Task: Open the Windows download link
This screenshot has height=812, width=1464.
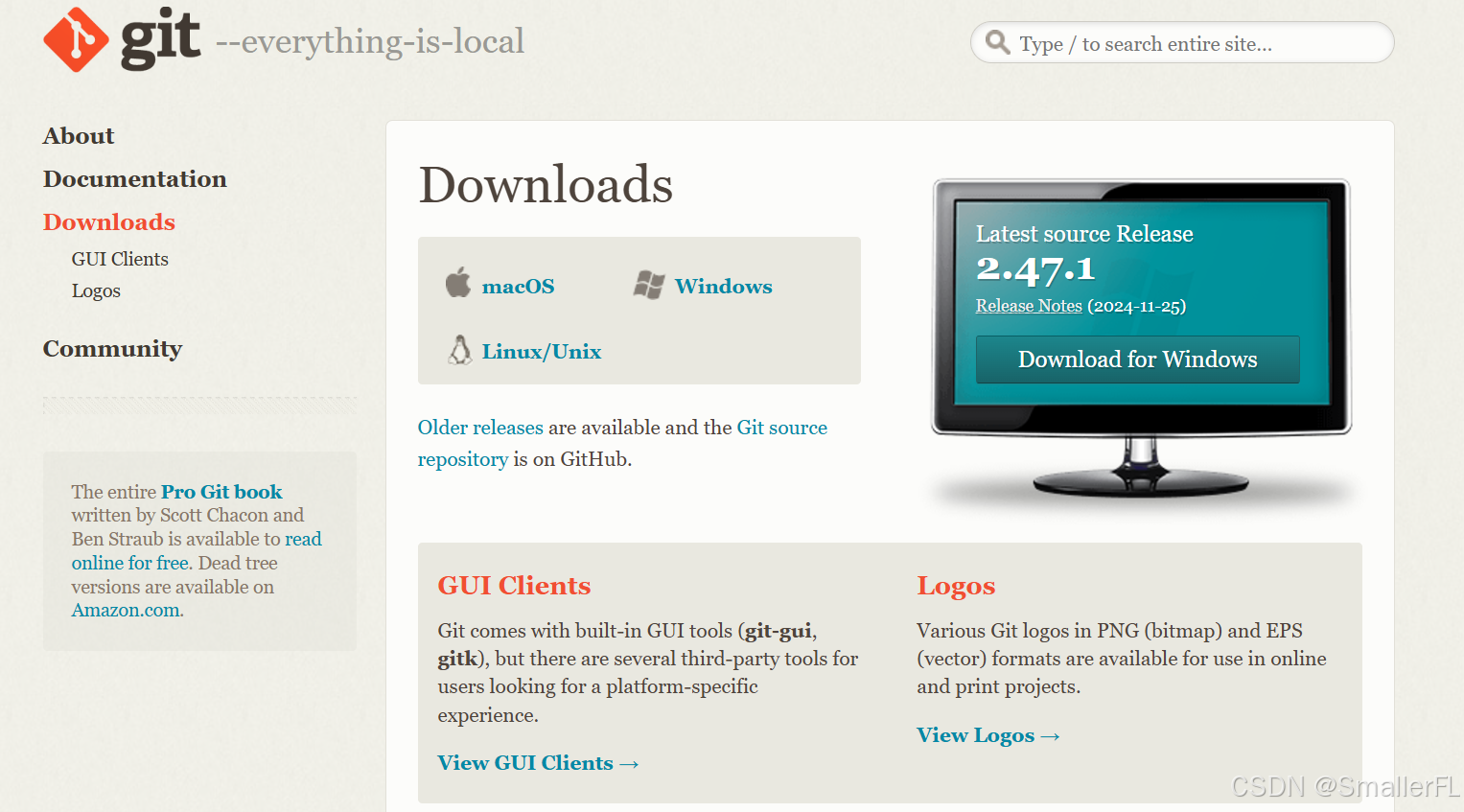Action: pyautogui.click(x=724, y=287)
